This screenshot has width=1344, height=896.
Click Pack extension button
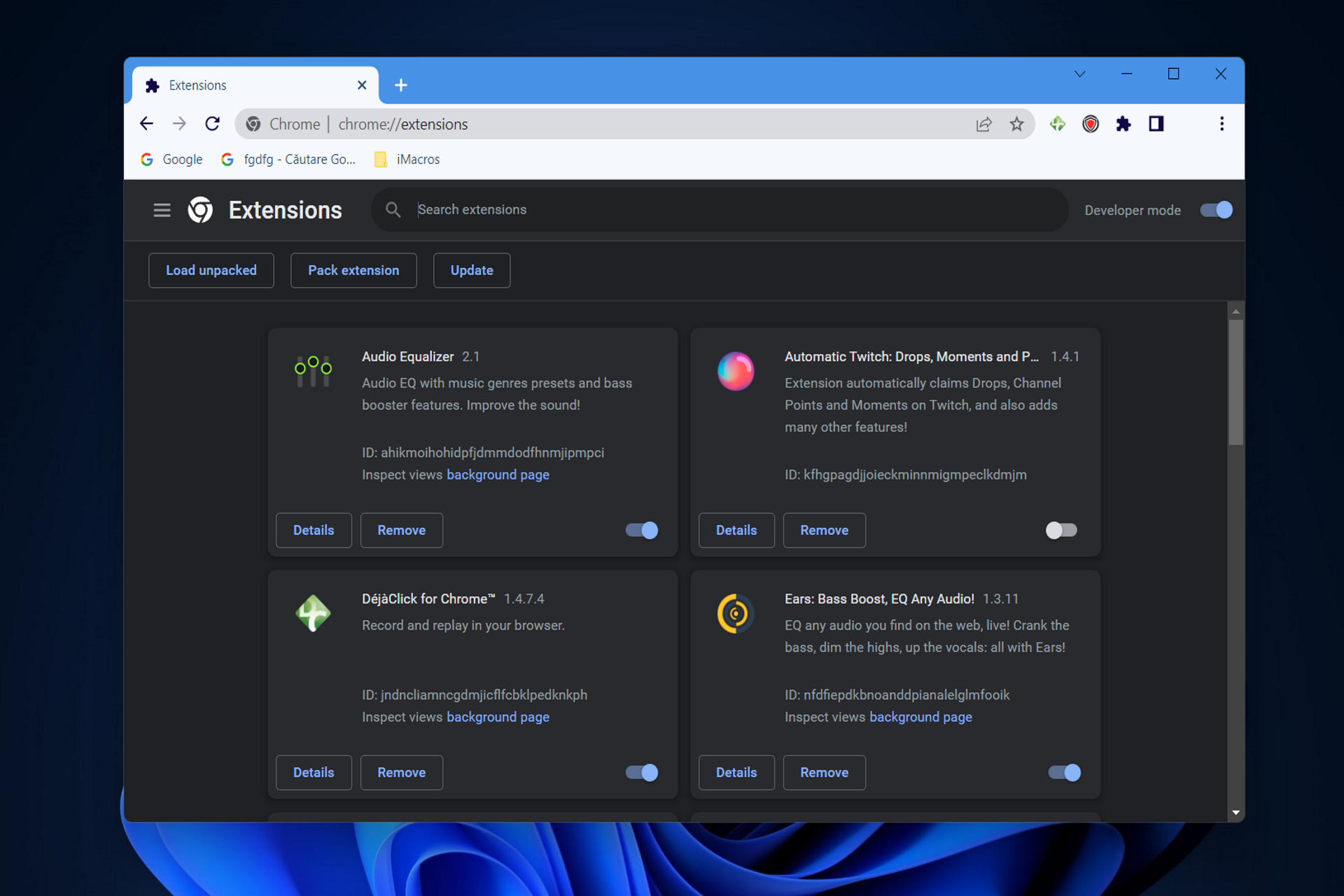353,270
